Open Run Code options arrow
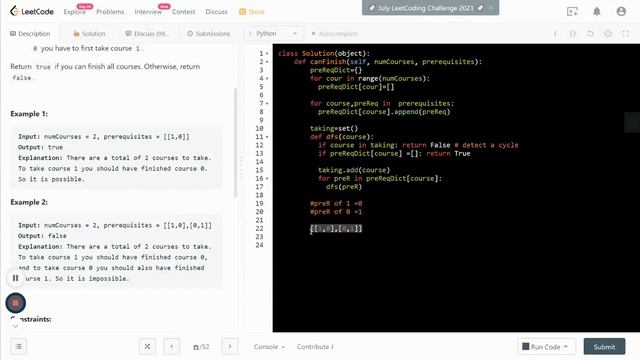The height and width of the screenshot is (360, 640). coord(566,347)
